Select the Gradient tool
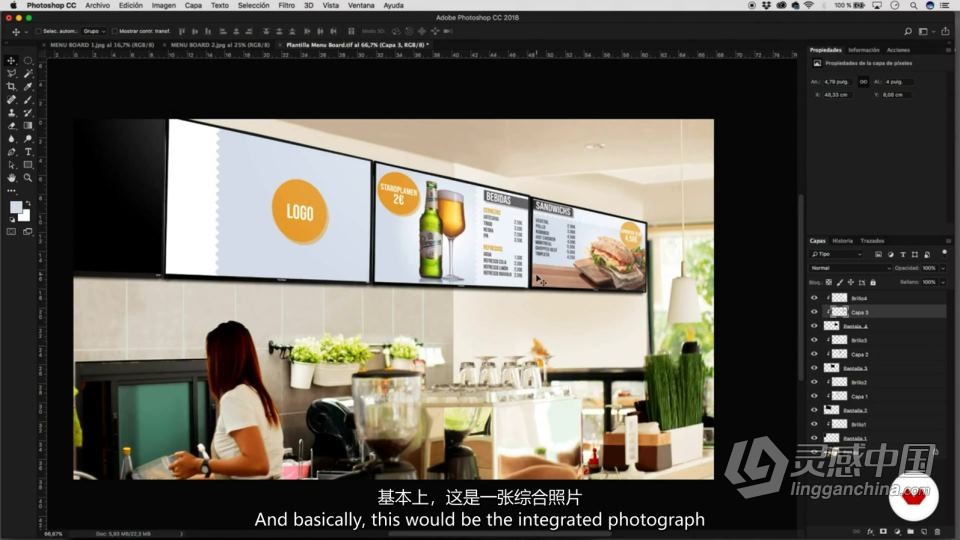The image size is (960, 540). tap(28, 126)
